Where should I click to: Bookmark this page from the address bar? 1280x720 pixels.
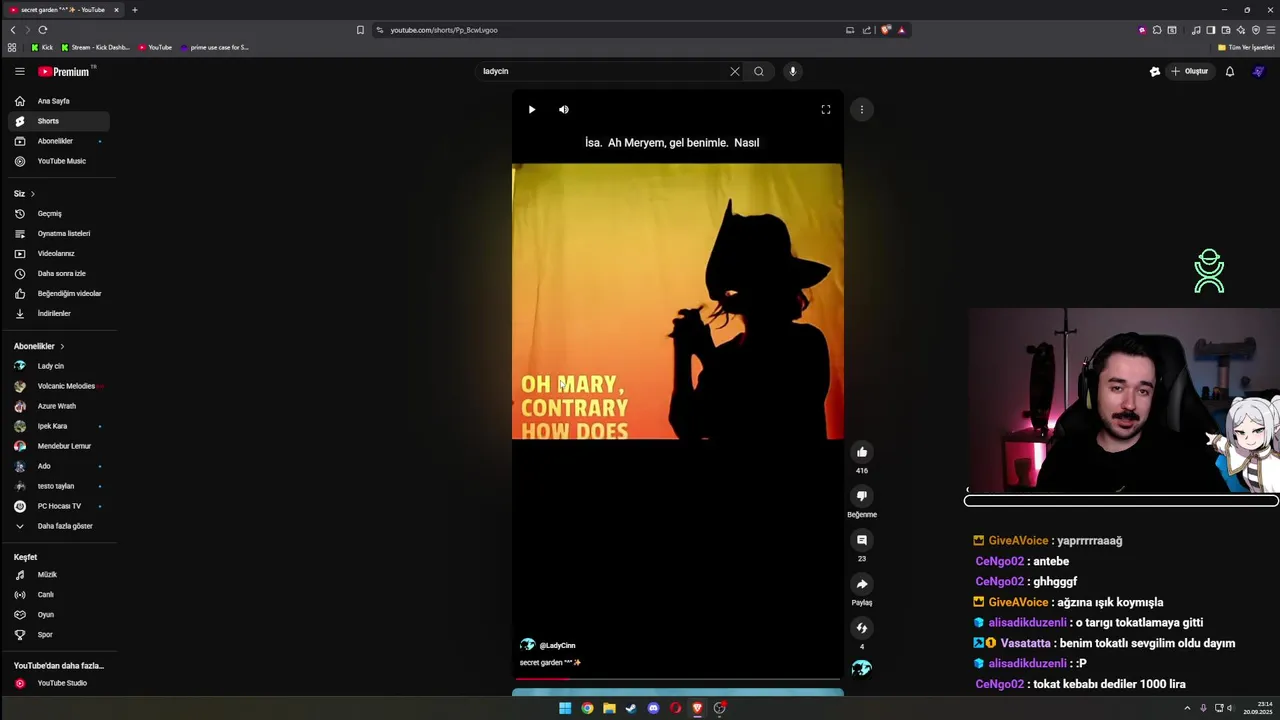click(x=360, y=30)
